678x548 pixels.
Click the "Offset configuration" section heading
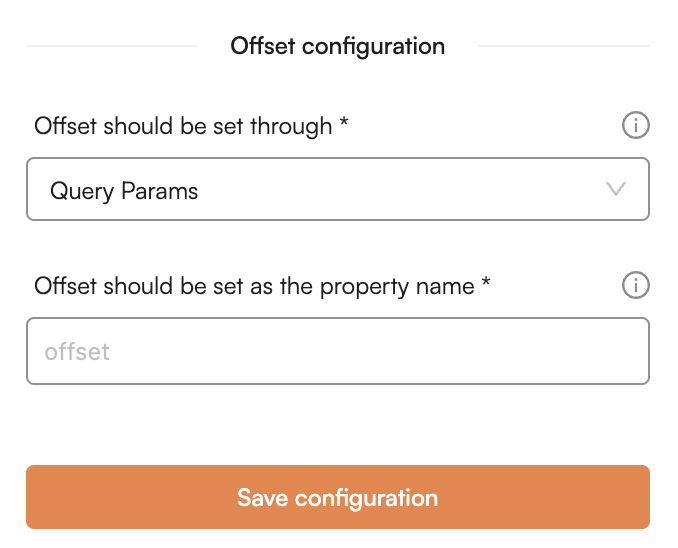(x=337, y=46)
